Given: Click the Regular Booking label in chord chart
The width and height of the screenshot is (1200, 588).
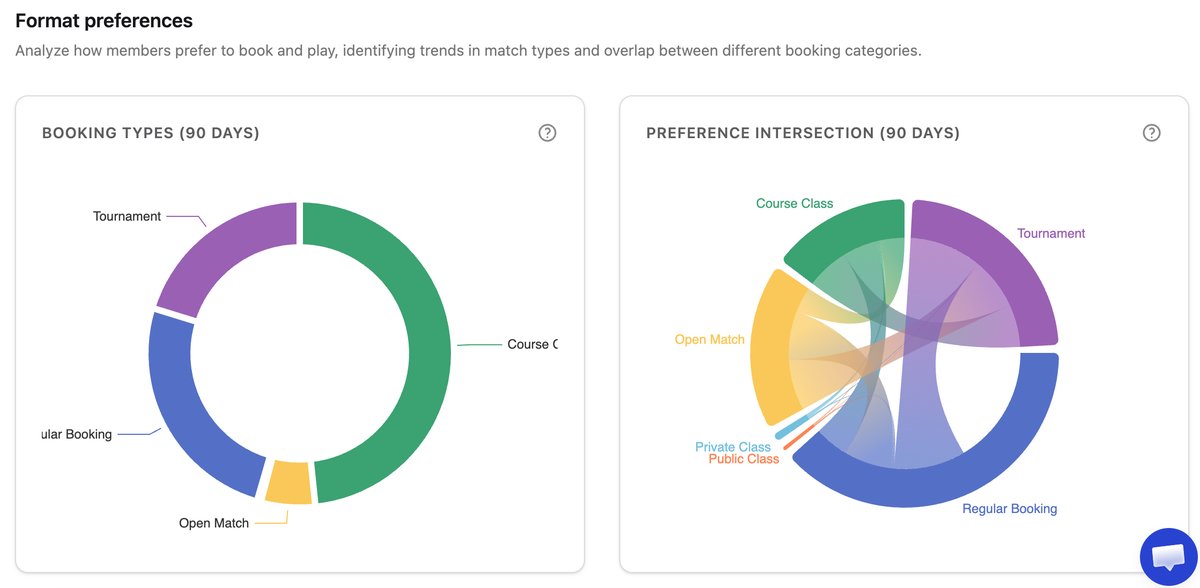Looking at the screenshot, I should click(1009, 508).
